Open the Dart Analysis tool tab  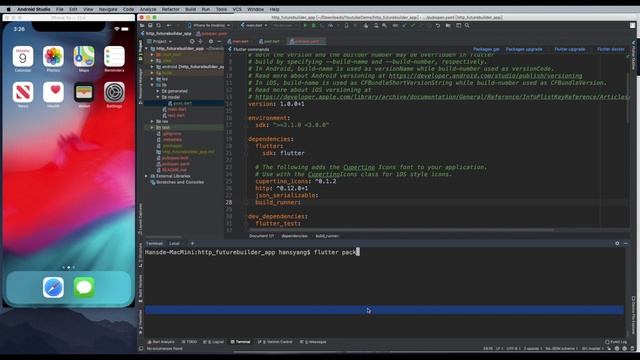pos(161,342)
